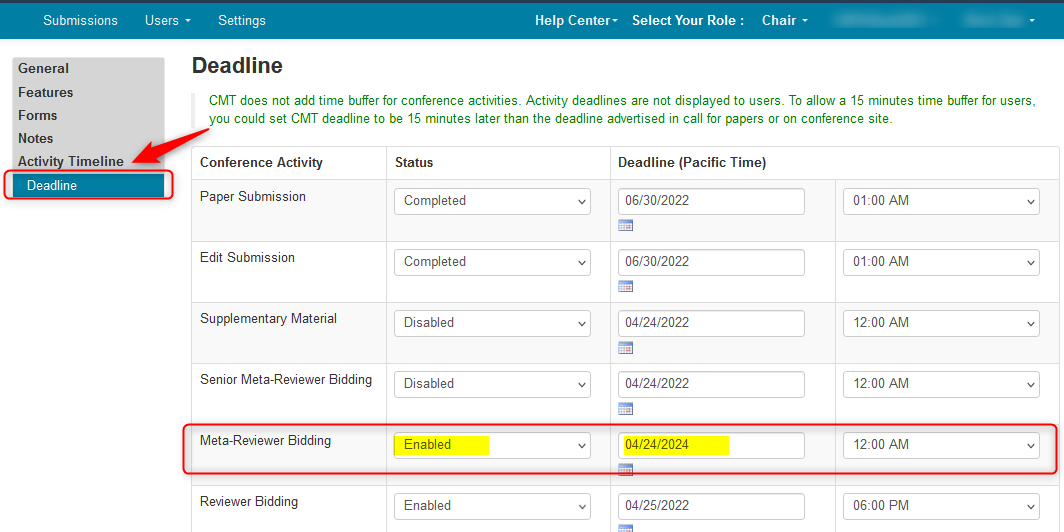The height and width of the screenshot is (532, 1064).
Task: Click the Select Your Role label
Action: coord(688,20)
